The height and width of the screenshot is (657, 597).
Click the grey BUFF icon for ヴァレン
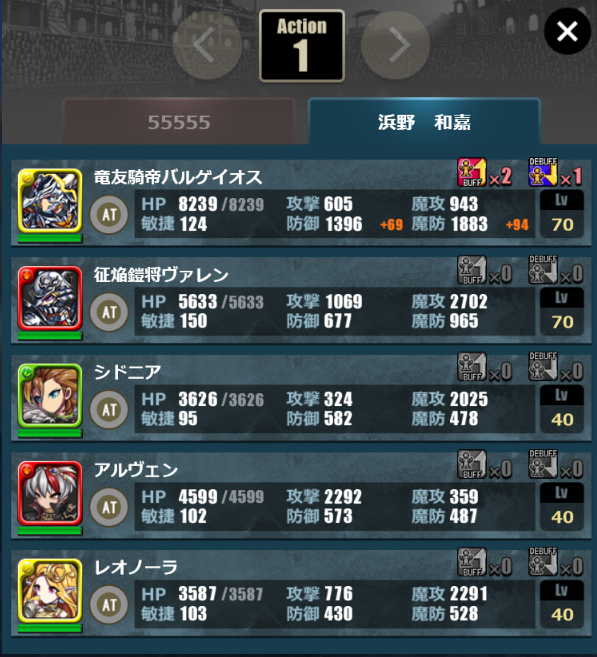point(472,270)
